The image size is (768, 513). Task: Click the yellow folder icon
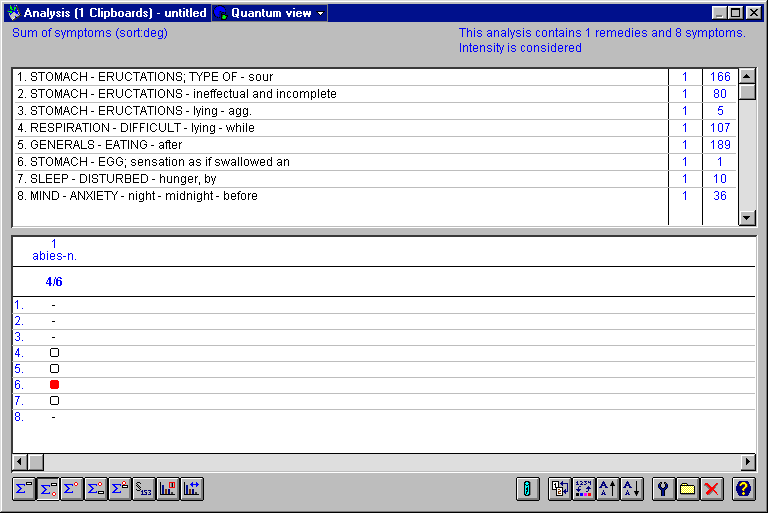(688, 489)
